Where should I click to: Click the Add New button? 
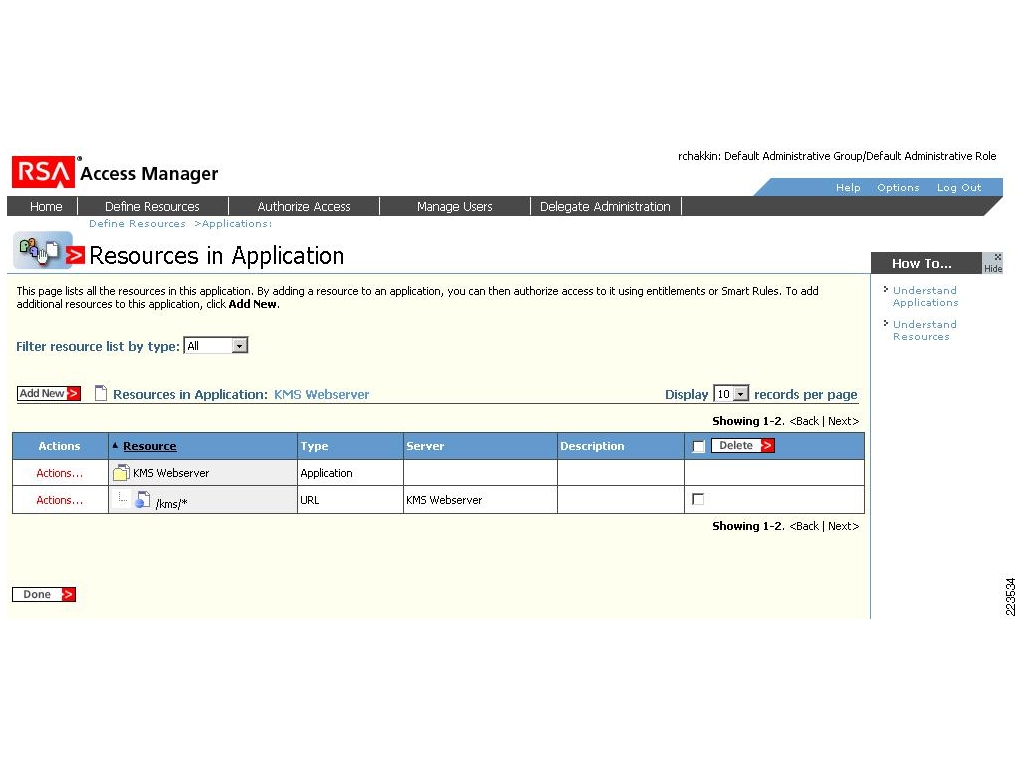click(x=49, y=393)
